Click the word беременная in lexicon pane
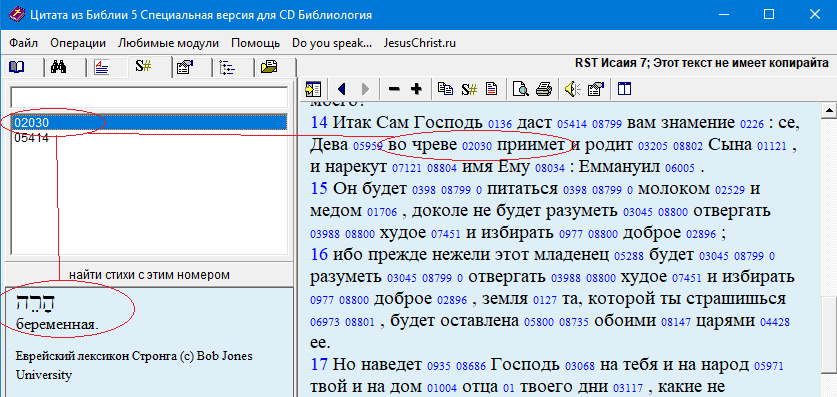The width and height of the screenshot is (837, 397). tap(57, 323)
